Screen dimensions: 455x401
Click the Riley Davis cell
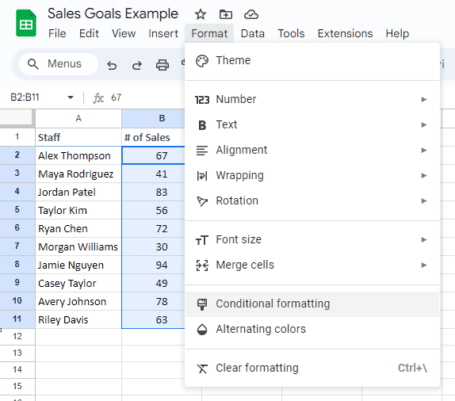(x=78, y=320)
